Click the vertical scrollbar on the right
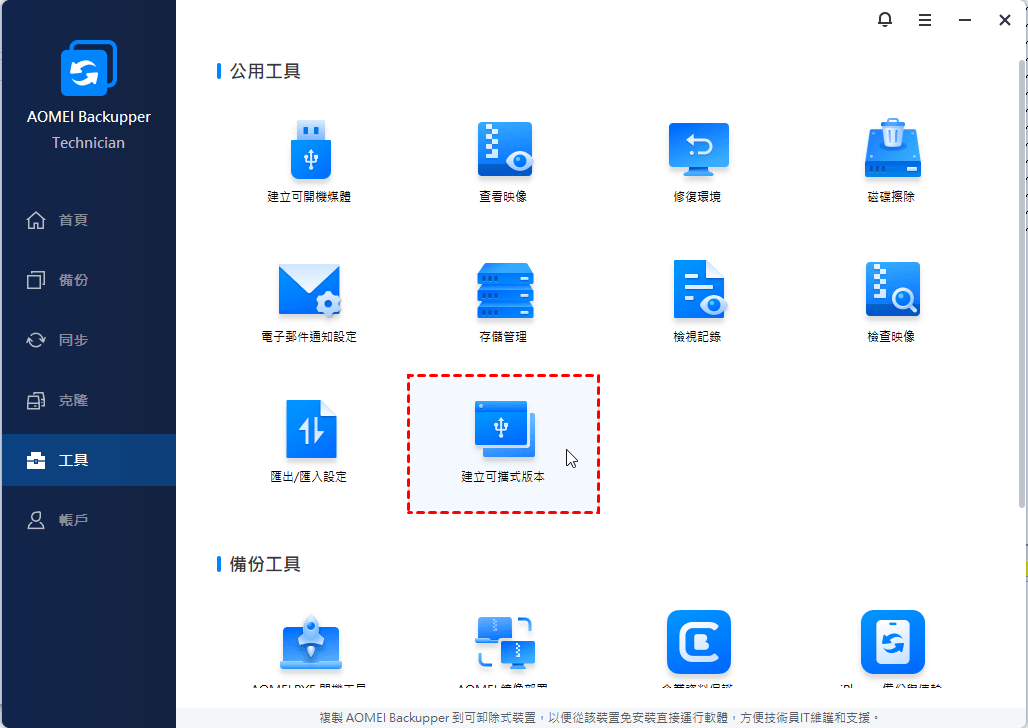 1021,282
